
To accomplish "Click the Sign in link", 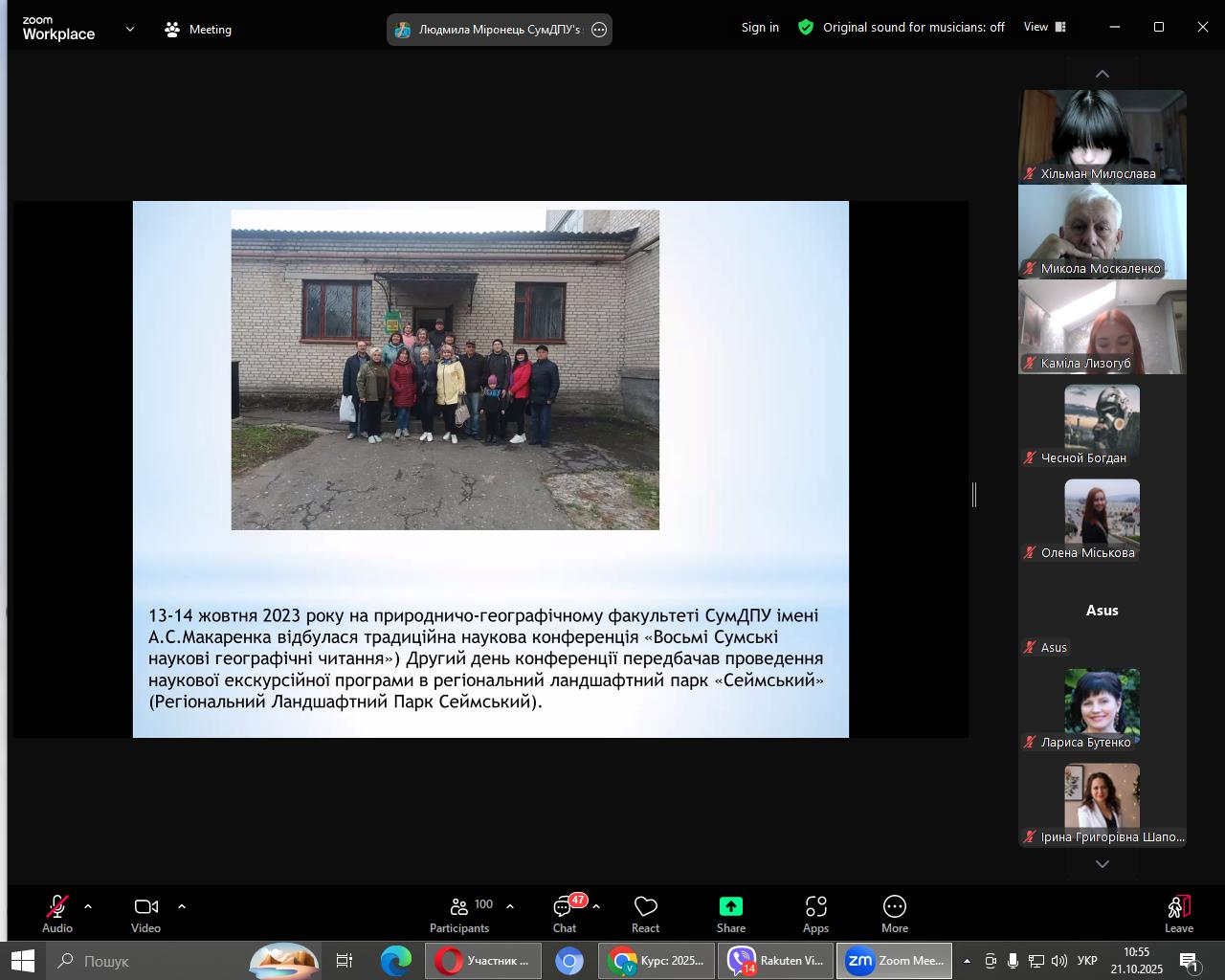I will pyautogui.click(x=760, y=28).
